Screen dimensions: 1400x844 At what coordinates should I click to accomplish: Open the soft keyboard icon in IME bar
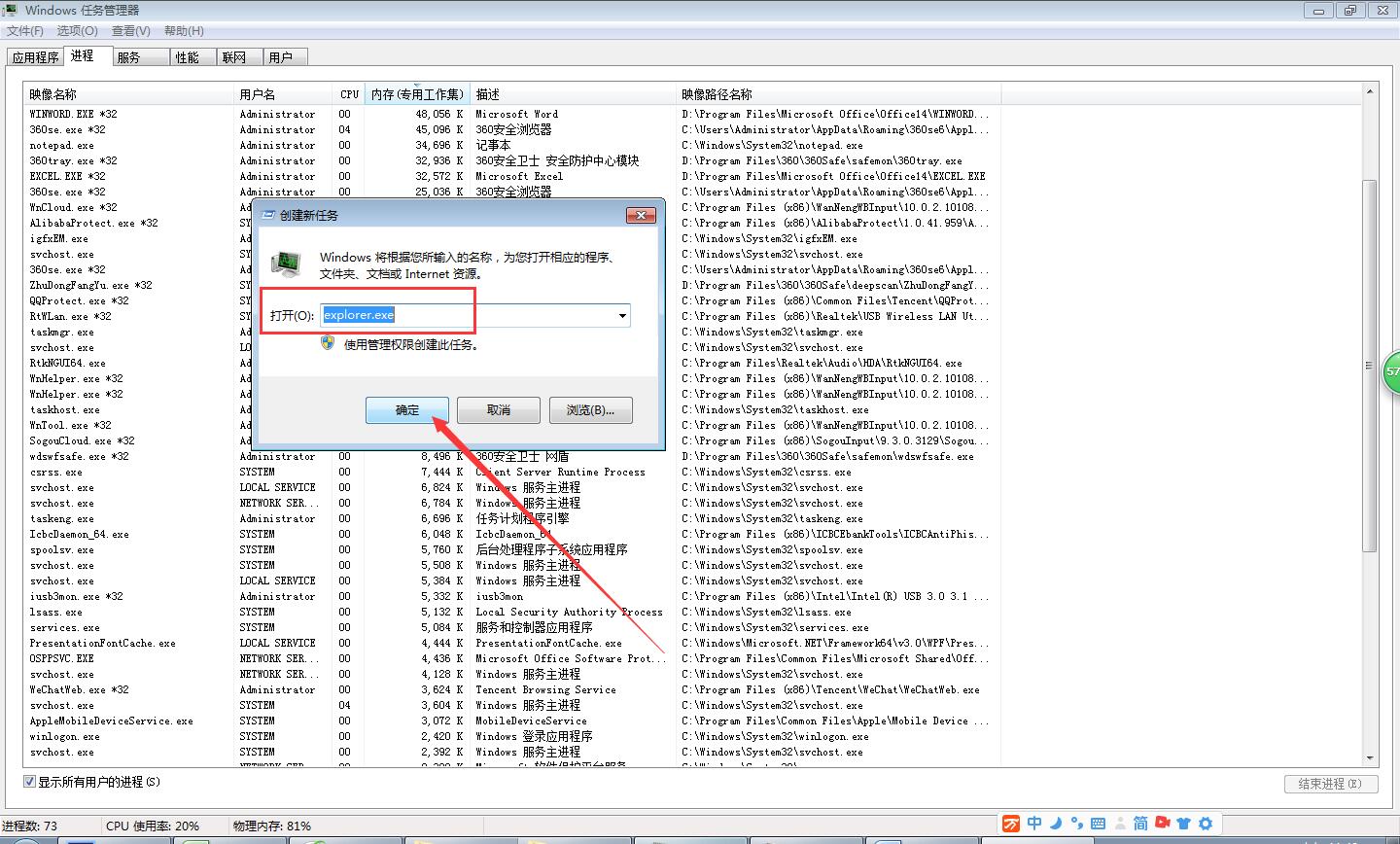click(1097, 824)
